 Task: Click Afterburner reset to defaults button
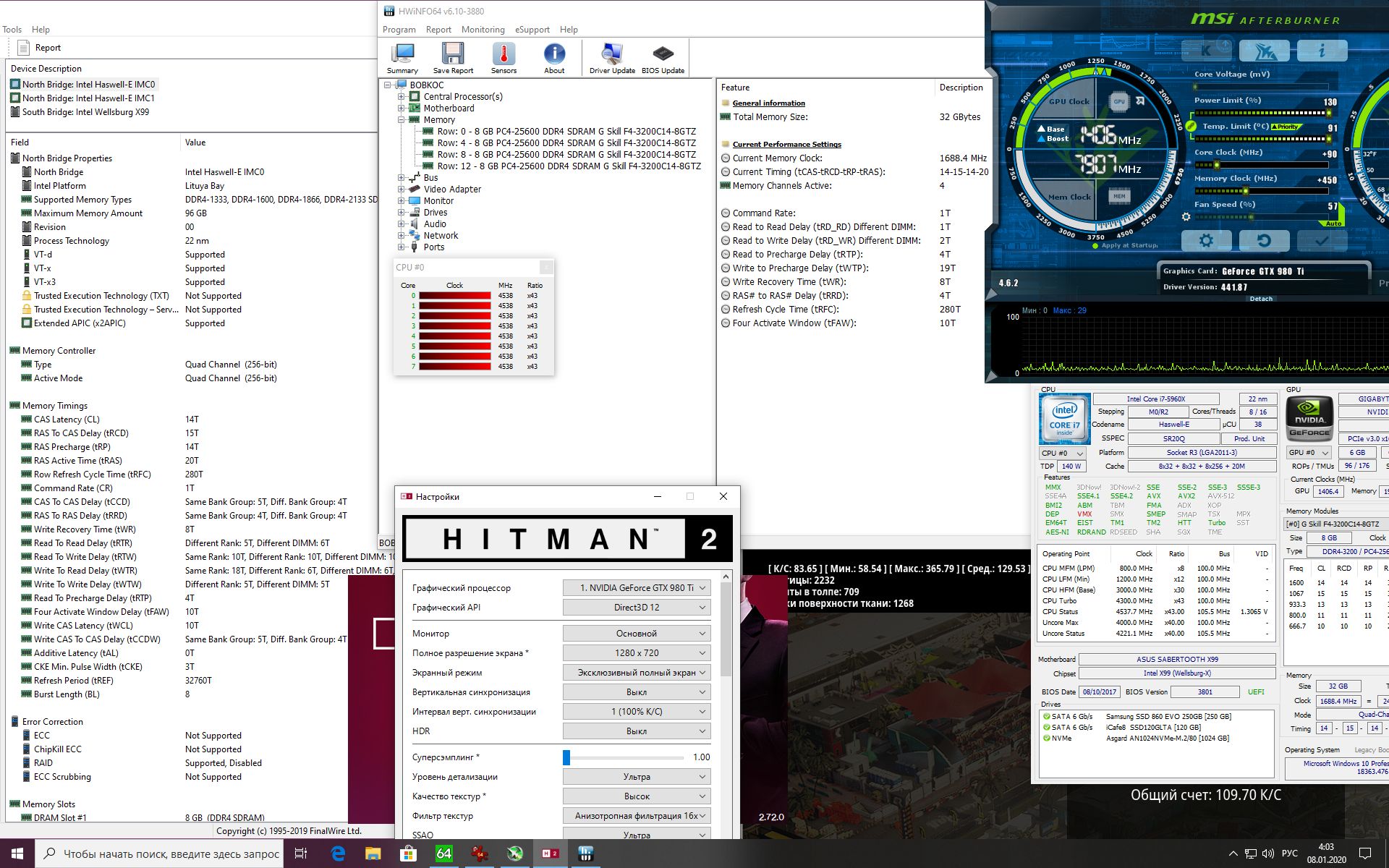click(1264, 241)
